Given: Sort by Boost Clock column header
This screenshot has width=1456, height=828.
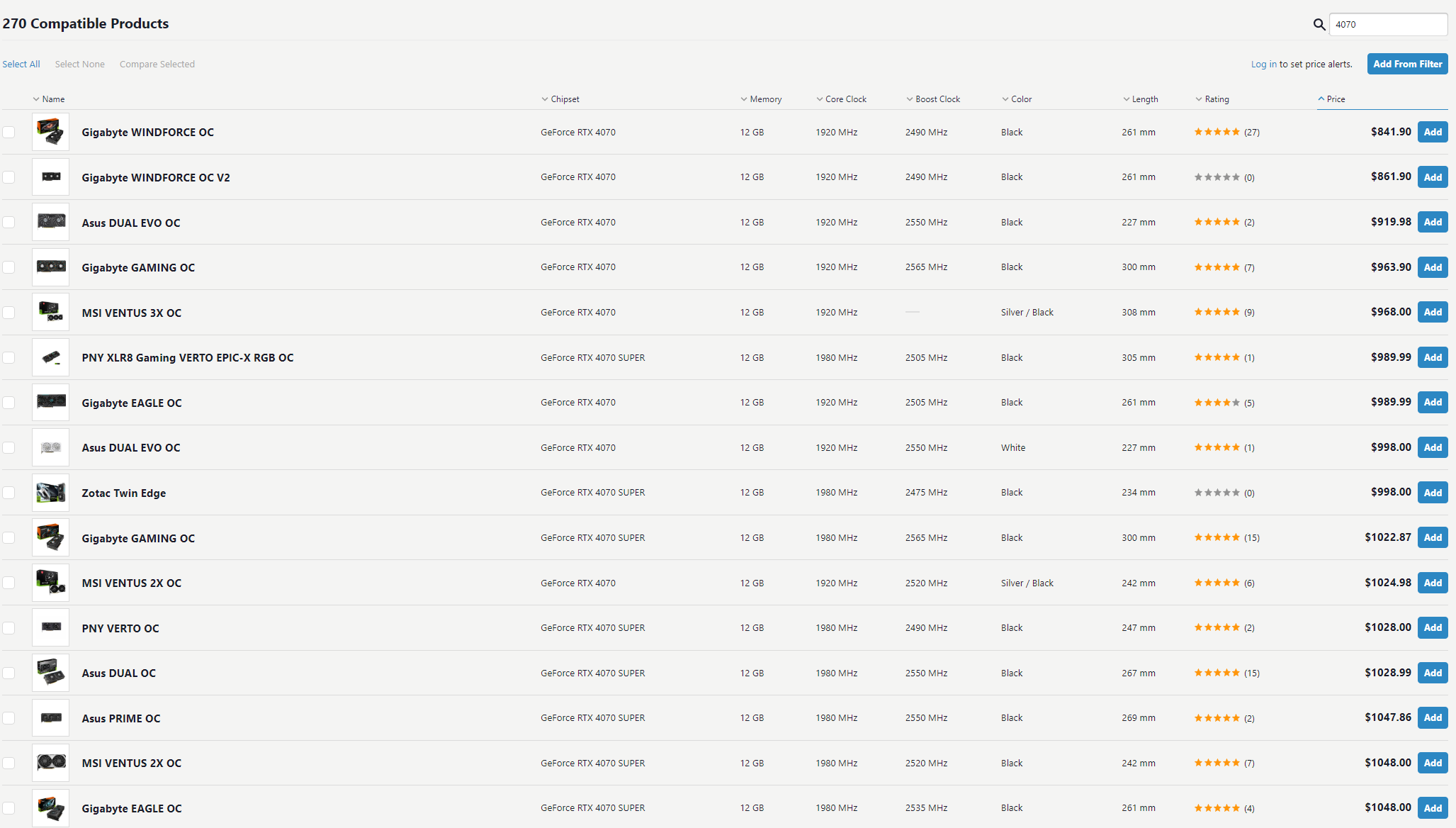Looking at the screenshot, I should pyautogui.click(x=937, y=99).
